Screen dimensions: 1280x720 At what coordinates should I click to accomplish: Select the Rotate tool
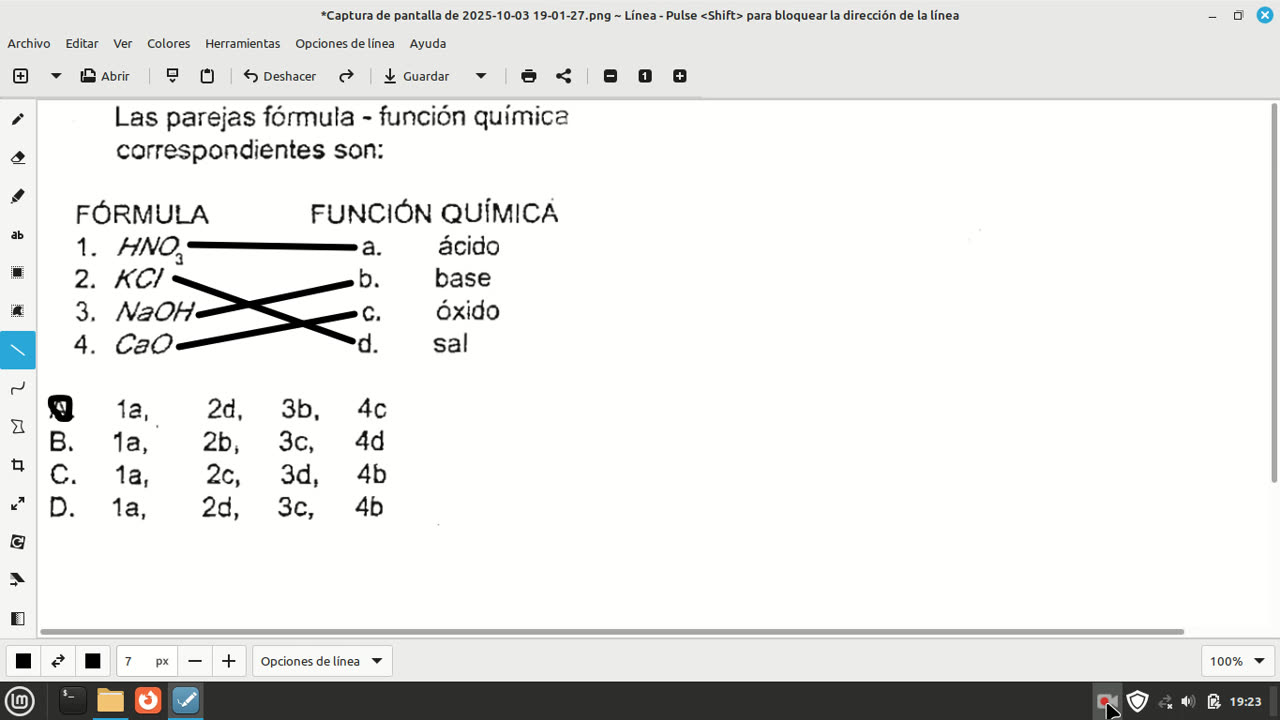17,542
